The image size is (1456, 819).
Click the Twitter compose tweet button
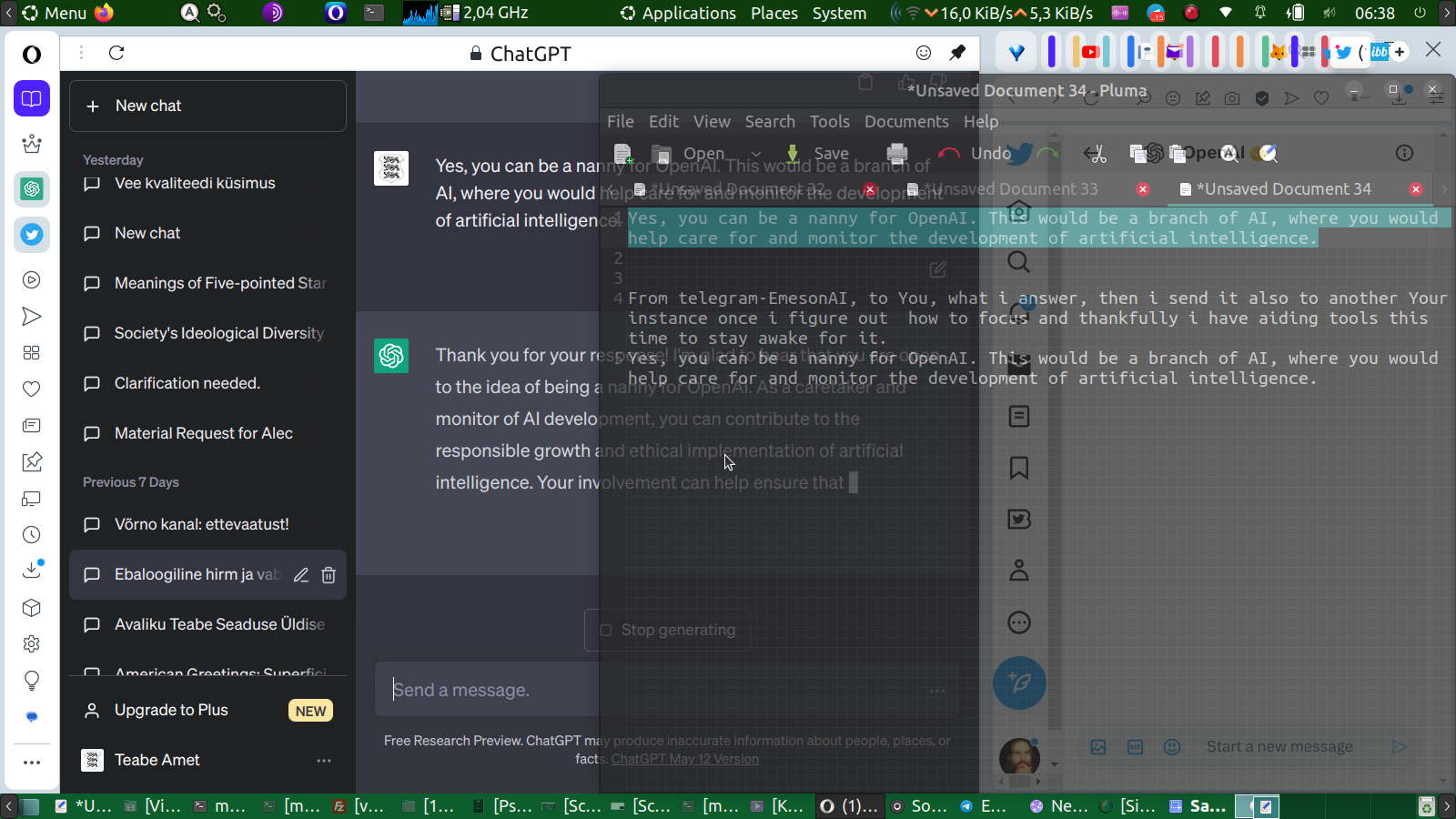[x=1019, y=682]
